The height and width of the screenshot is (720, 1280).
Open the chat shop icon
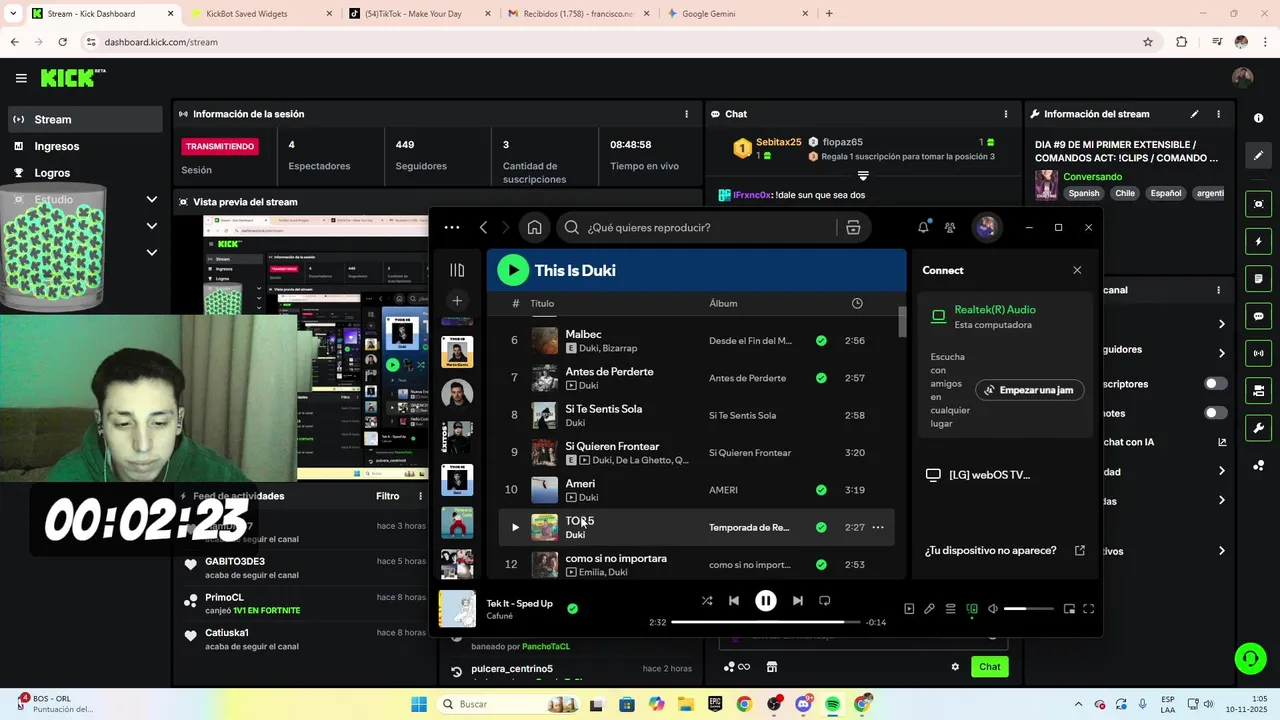click(x=772, y=667)
